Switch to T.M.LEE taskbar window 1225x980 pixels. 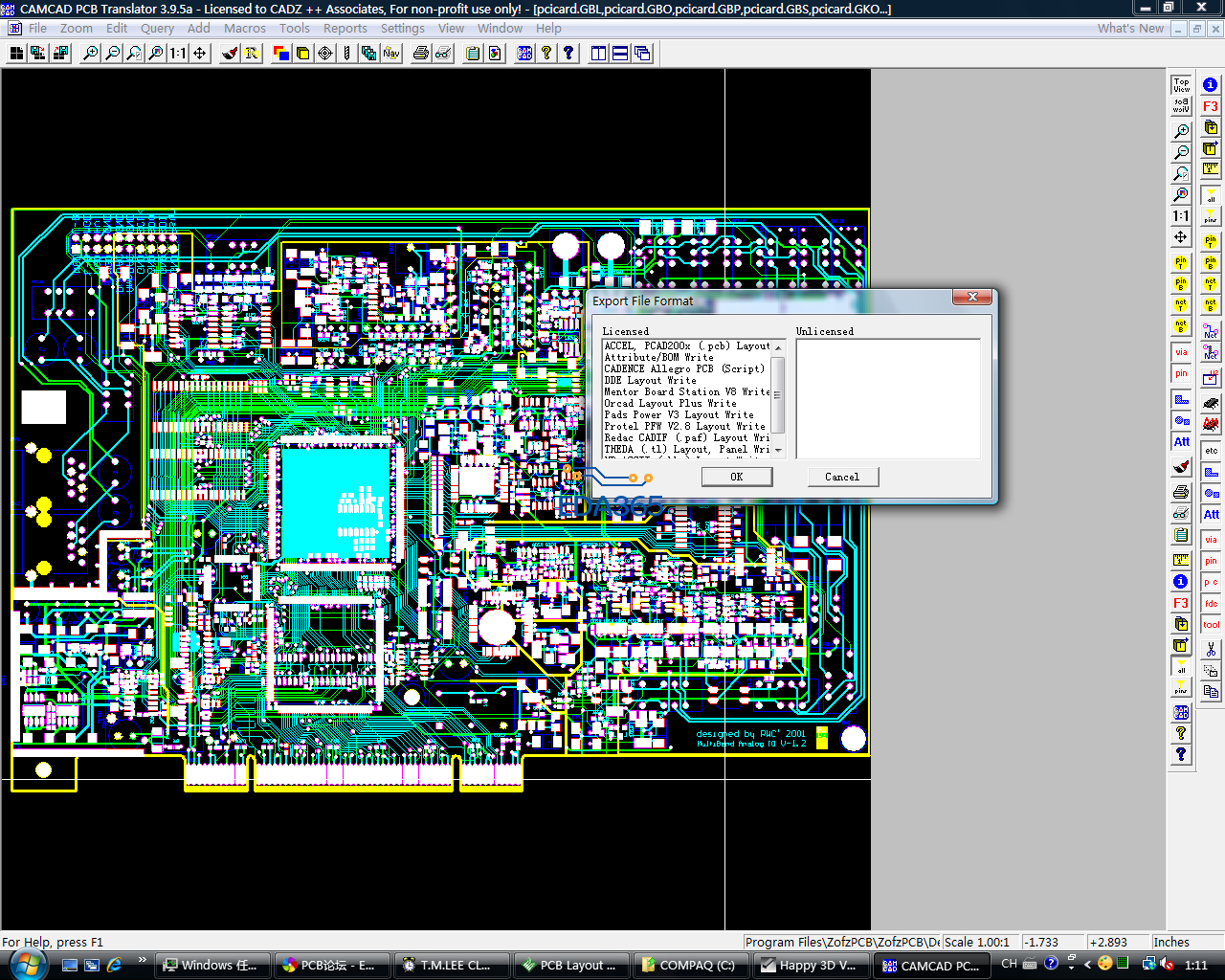pos(450,965)
